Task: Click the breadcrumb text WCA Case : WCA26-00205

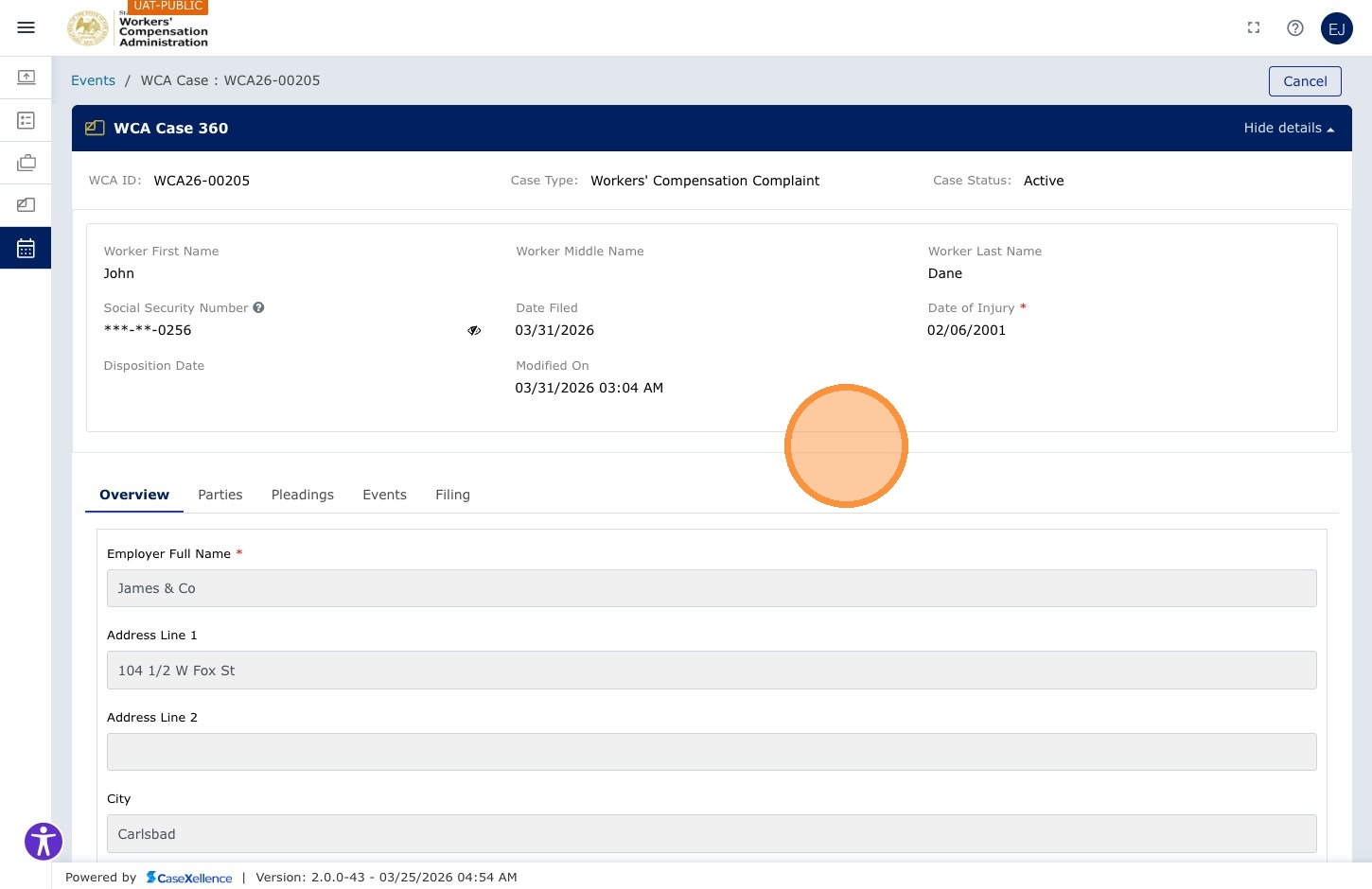Action: [230, 80]
